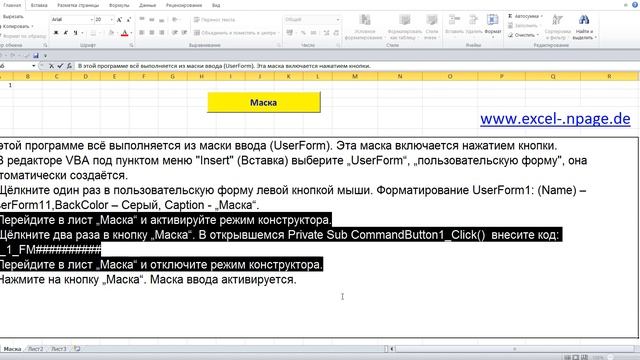Align text to top of cell

click(x=142, y=20)
